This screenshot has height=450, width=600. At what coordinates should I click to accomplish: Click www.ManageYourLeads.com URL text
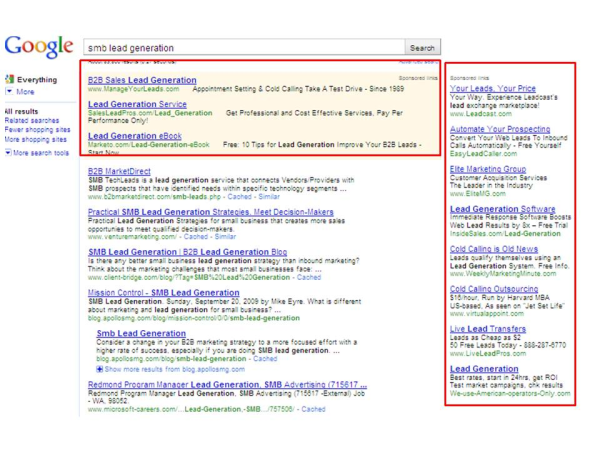[134, 89]
